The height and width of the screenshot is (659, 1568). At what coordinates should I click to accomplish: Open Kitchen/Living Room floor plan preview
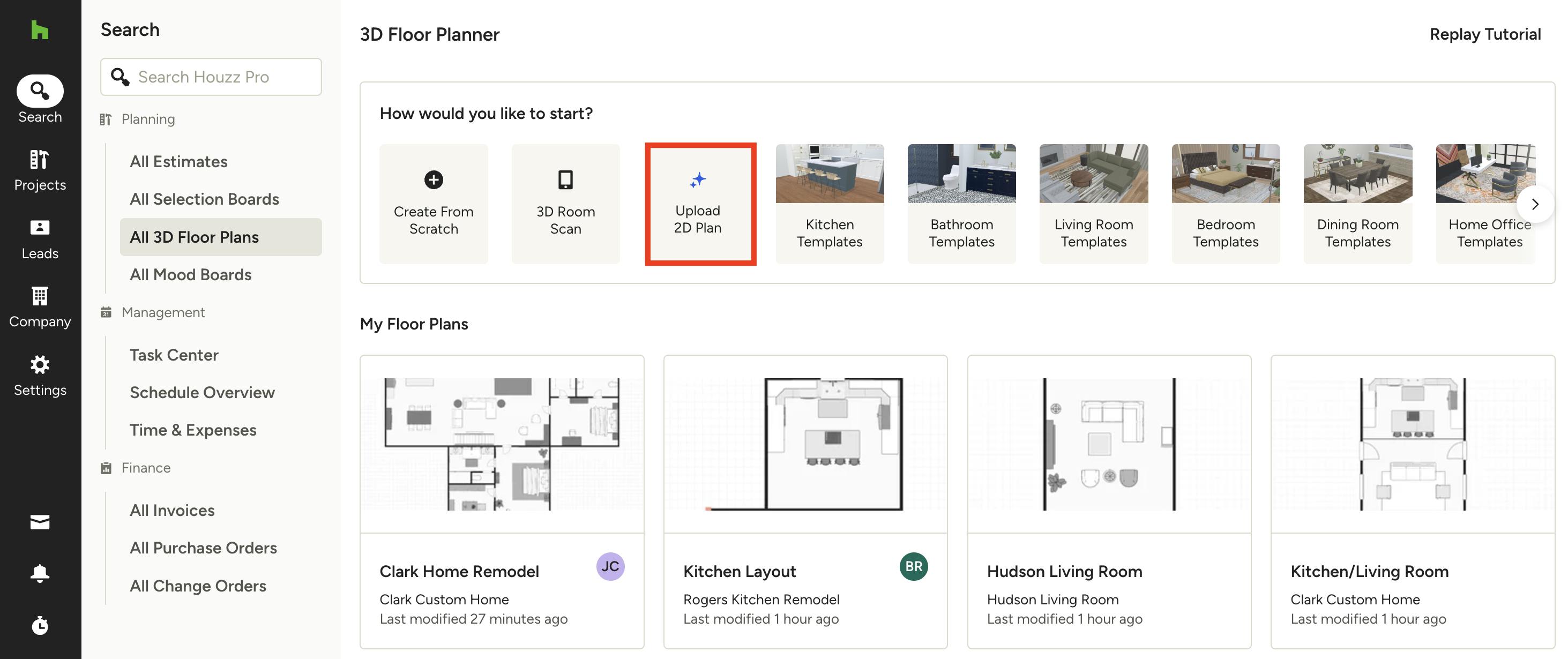coord(1412,444)
